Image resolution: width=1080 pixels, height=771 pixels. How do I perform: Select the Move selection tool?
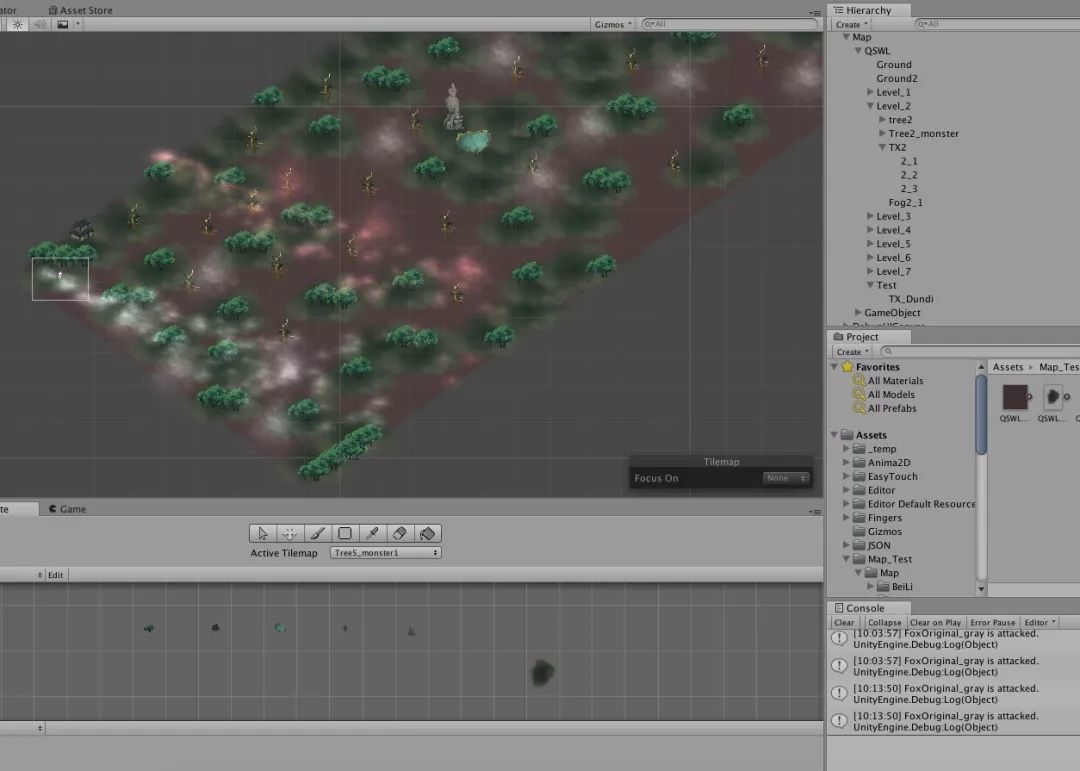point(290,533)
